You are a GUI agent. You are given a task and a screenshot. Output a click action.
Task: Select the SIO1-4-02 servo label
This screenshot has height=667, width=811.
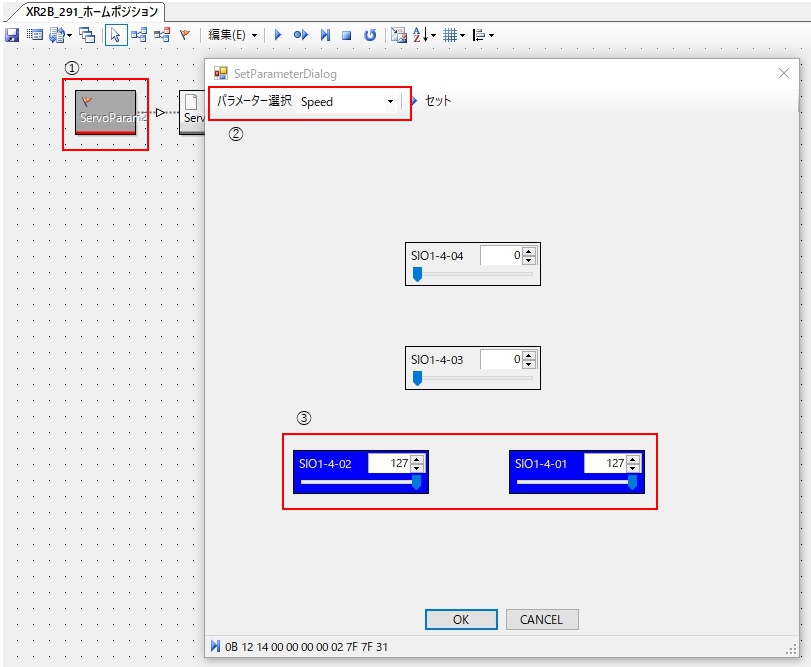tap(325, 464)
